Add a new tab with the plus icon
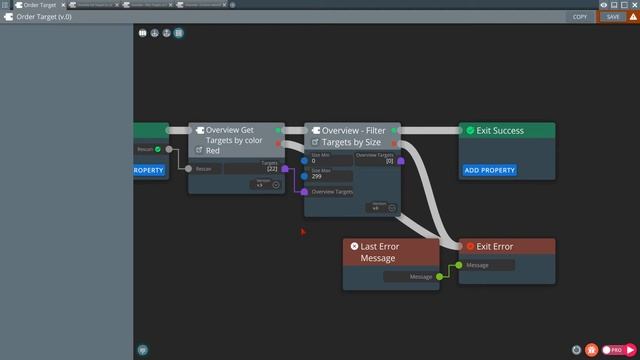Viewport: 640px width, 360px height. (233, 5)
